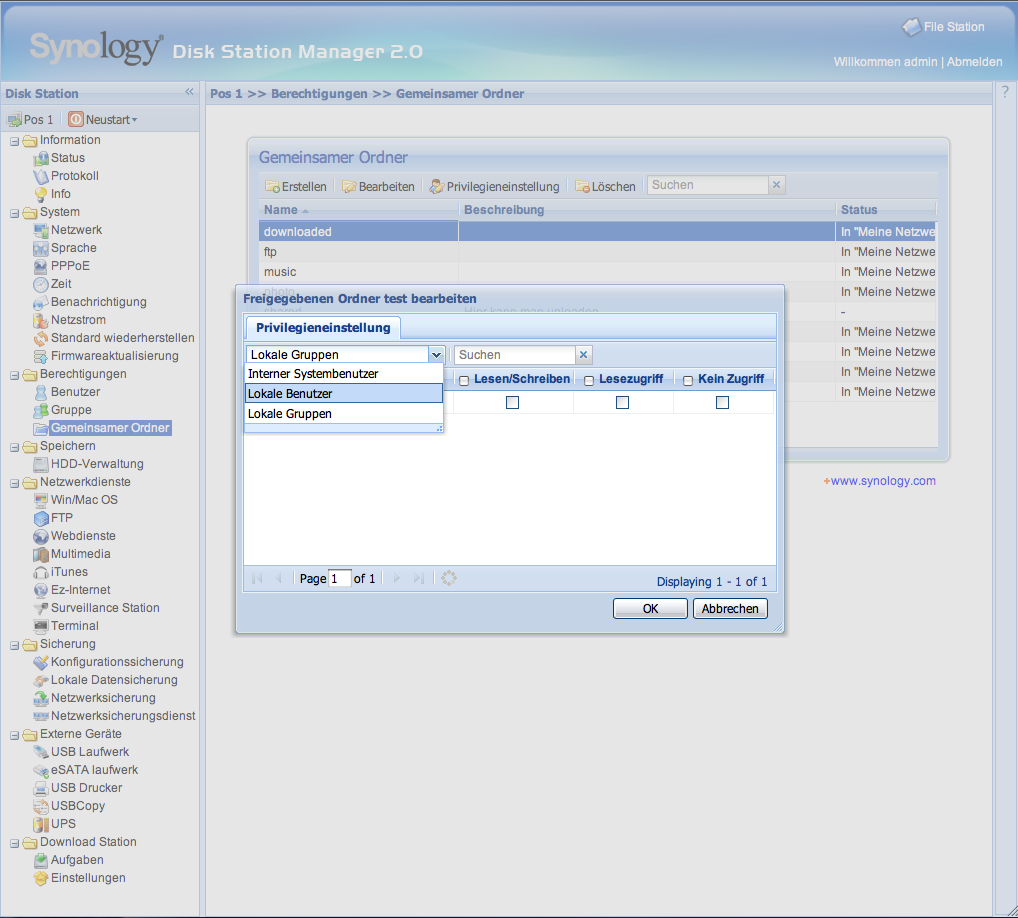Click the Suchen field in dialog

[515, 355]
